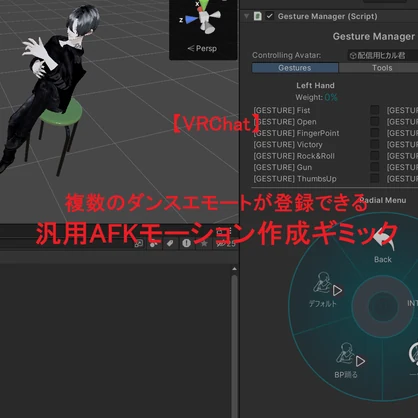
Task: Enable left hand Fist gesture checkbox
Action: pyautogui.click(x=375, y=110)
